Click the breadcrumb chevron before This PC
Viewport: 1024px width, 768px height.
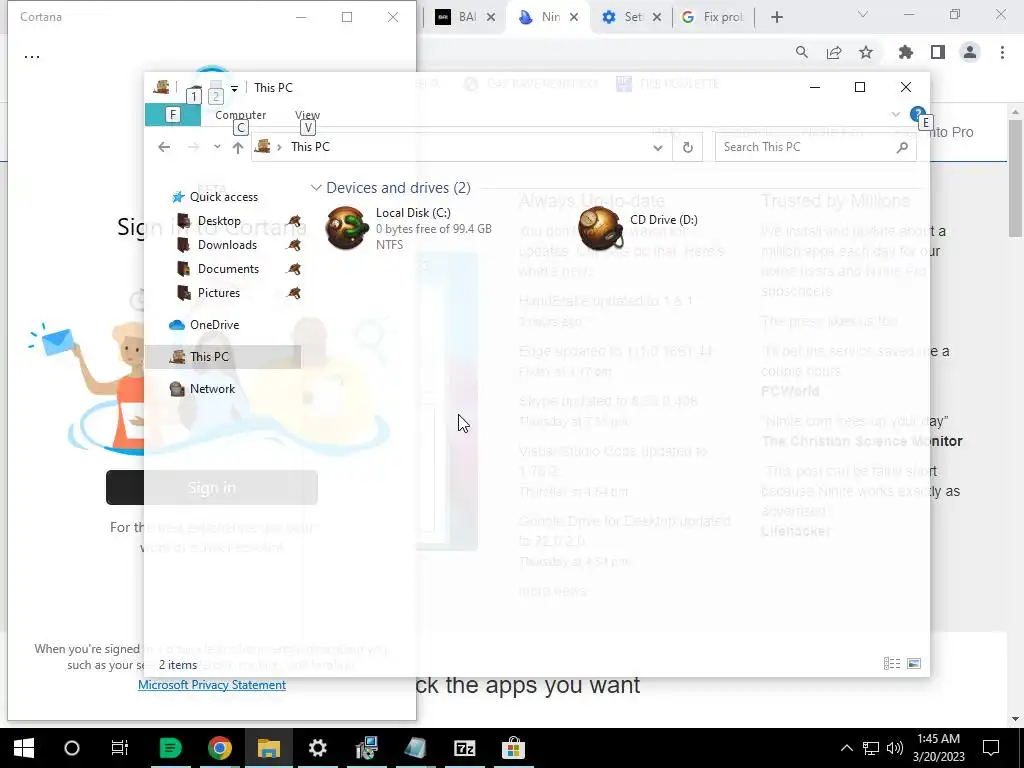click(x=279, y=147)
